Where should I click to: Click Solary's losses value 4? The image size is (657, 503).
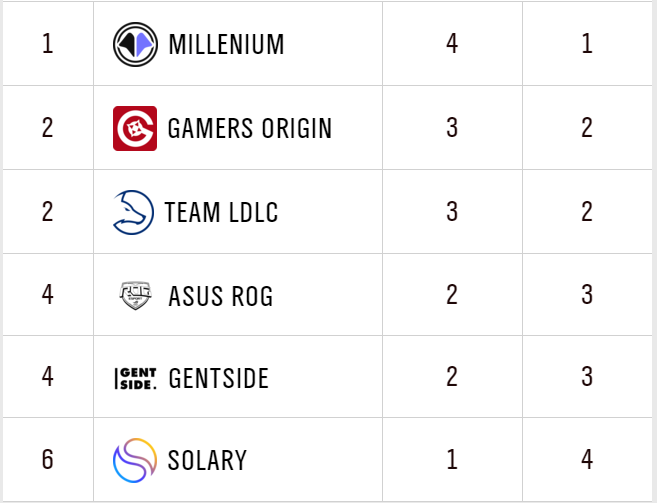tap(587, 460)
